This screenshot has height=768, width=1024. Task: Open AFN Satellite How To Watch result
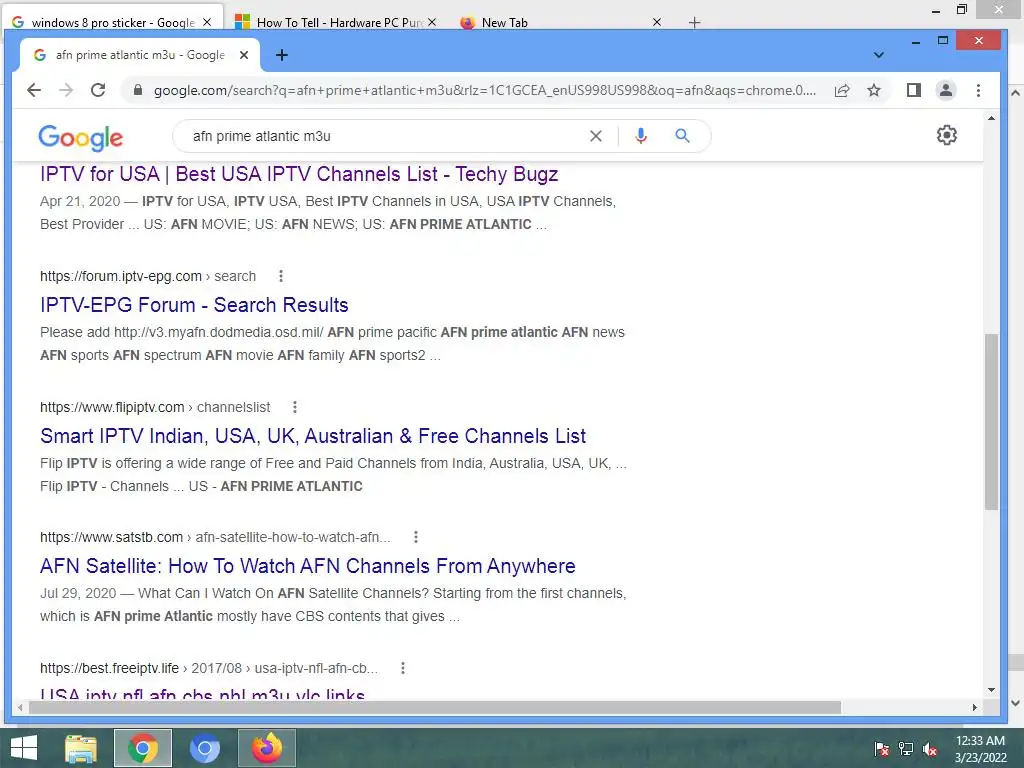pyautogui.click(x=308, y=566)
